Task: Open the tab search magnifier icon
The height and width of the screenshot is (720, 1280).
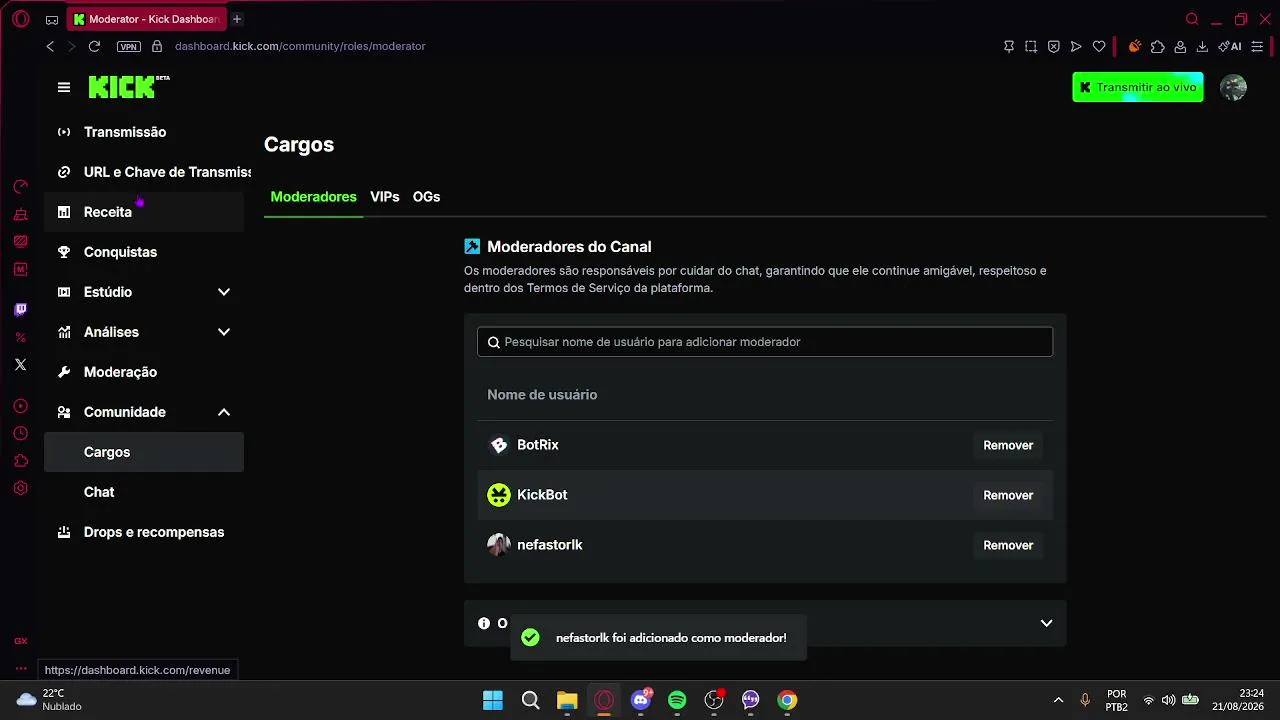Action: click(1192, 19)
